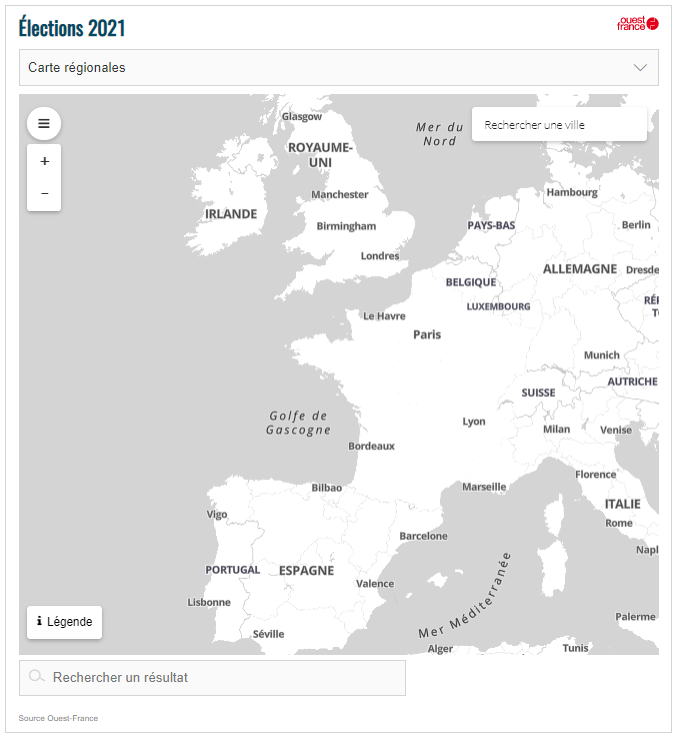
Task: Click the Venise label on the map
Action: (x=616, y=430)
